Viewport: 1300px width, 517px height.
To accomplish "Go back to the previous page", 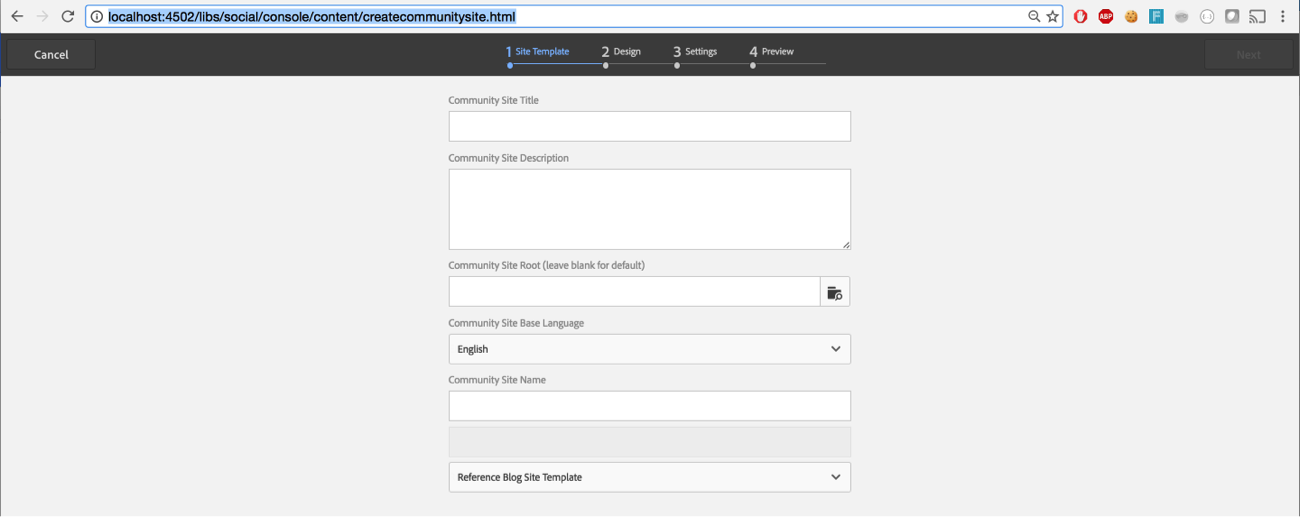I will 17,16.
